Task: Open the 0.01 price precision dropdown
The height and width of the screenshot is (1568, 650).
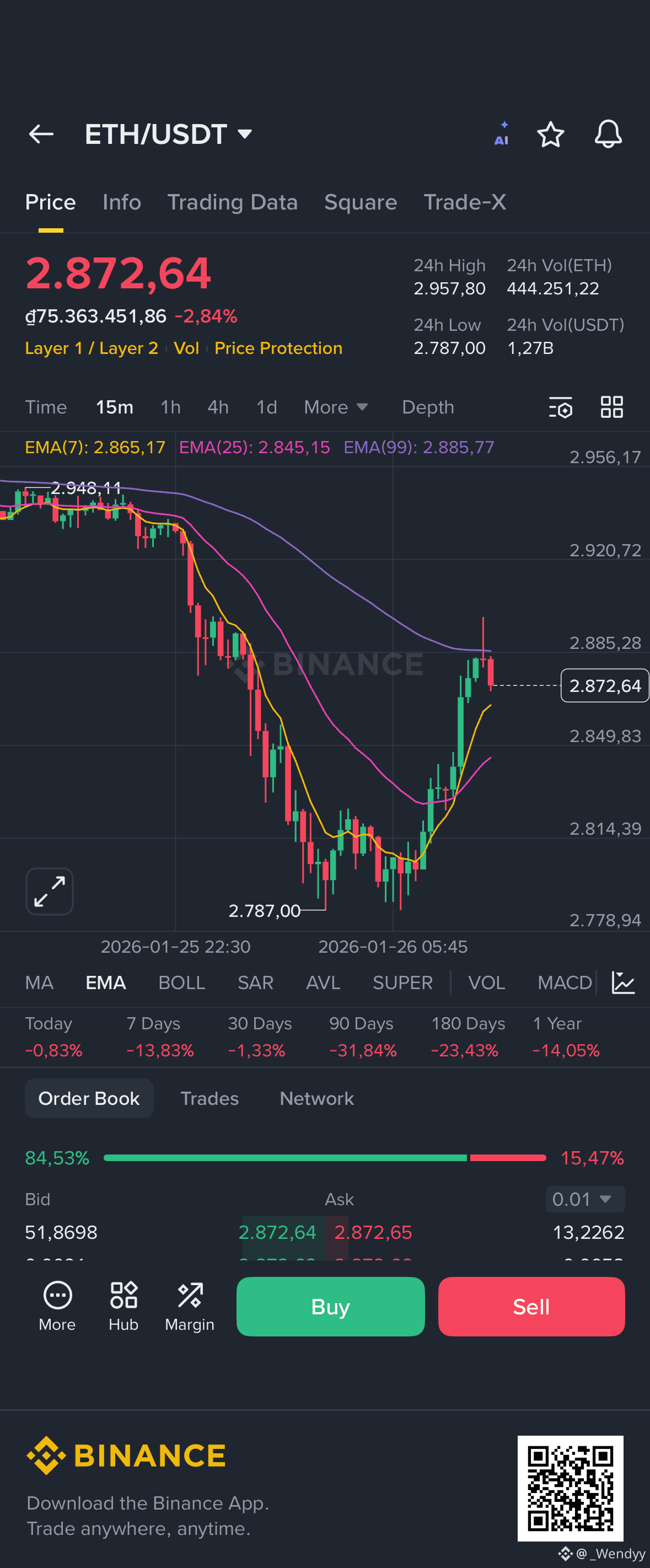Action: point(584,1199)
